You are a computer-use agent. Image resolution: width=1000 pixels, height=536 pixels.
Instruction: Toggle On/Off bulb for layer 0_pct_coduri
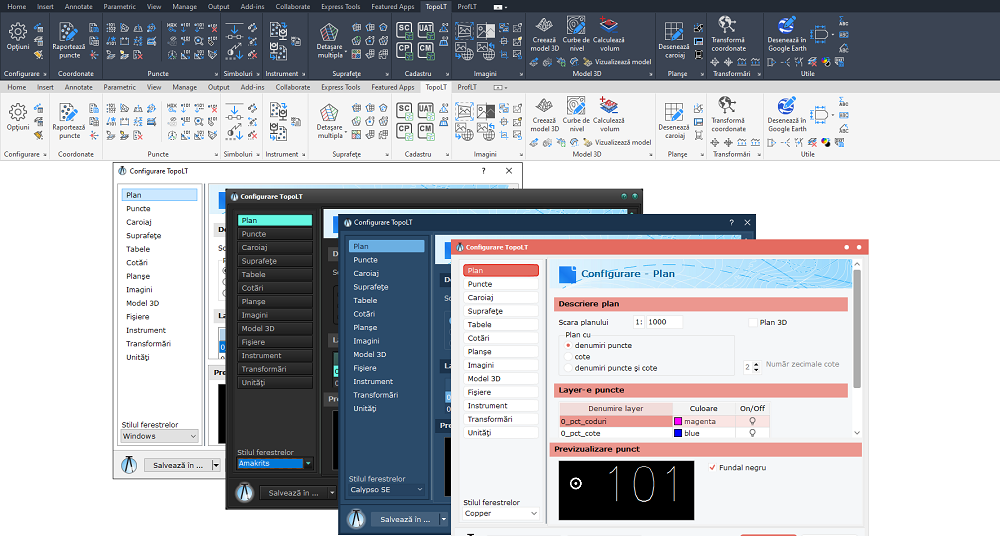coord(753,421)
